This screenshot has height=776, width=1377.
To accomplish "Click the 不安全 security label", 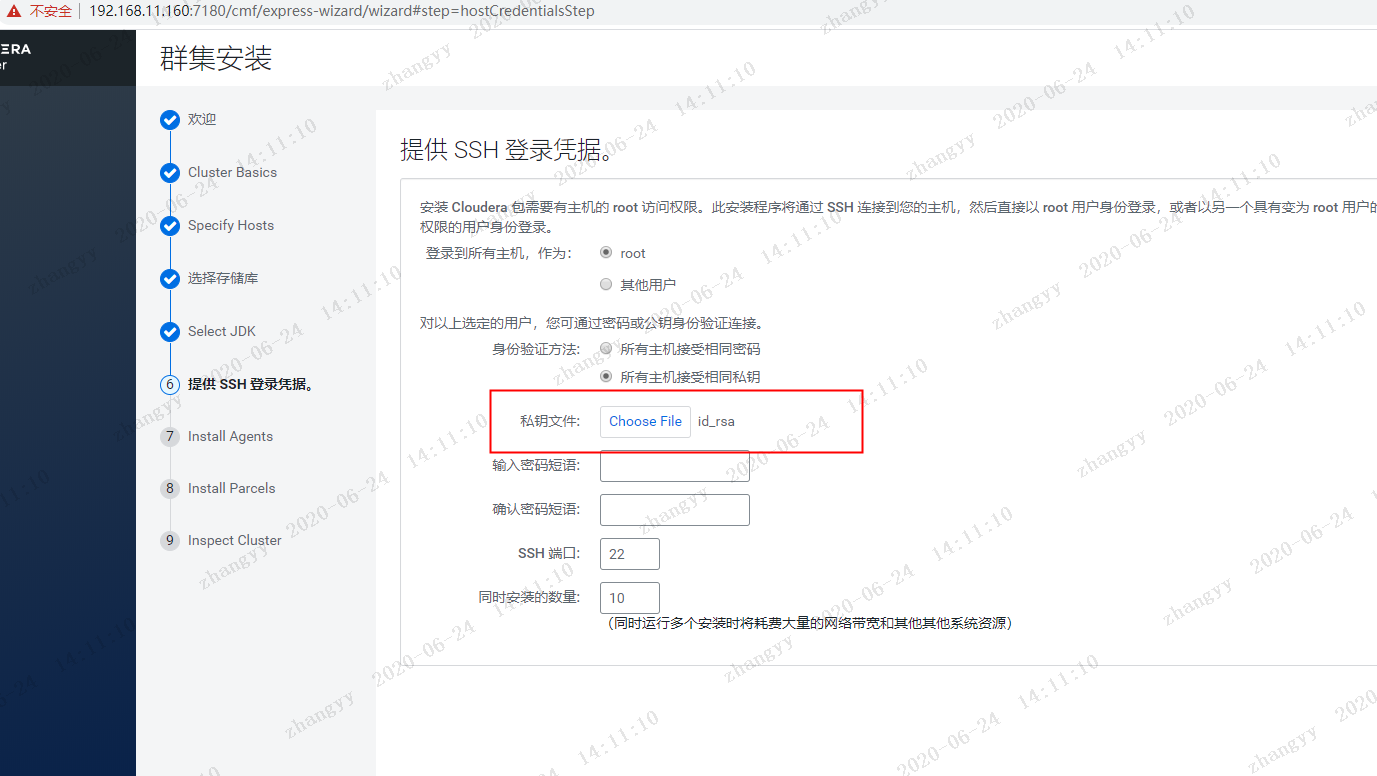I will pyautogui.click(x=50, y=11).
